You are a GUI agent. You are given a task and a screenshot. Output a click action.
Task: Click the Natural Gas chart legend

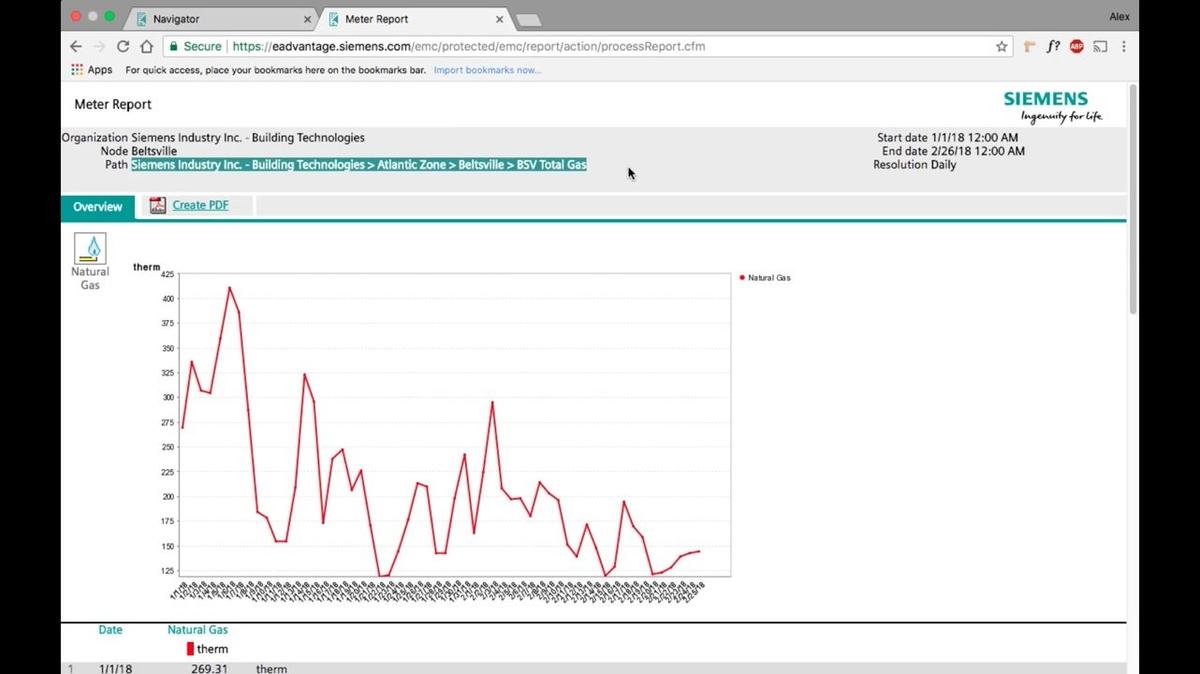click(x=765, y=277)
